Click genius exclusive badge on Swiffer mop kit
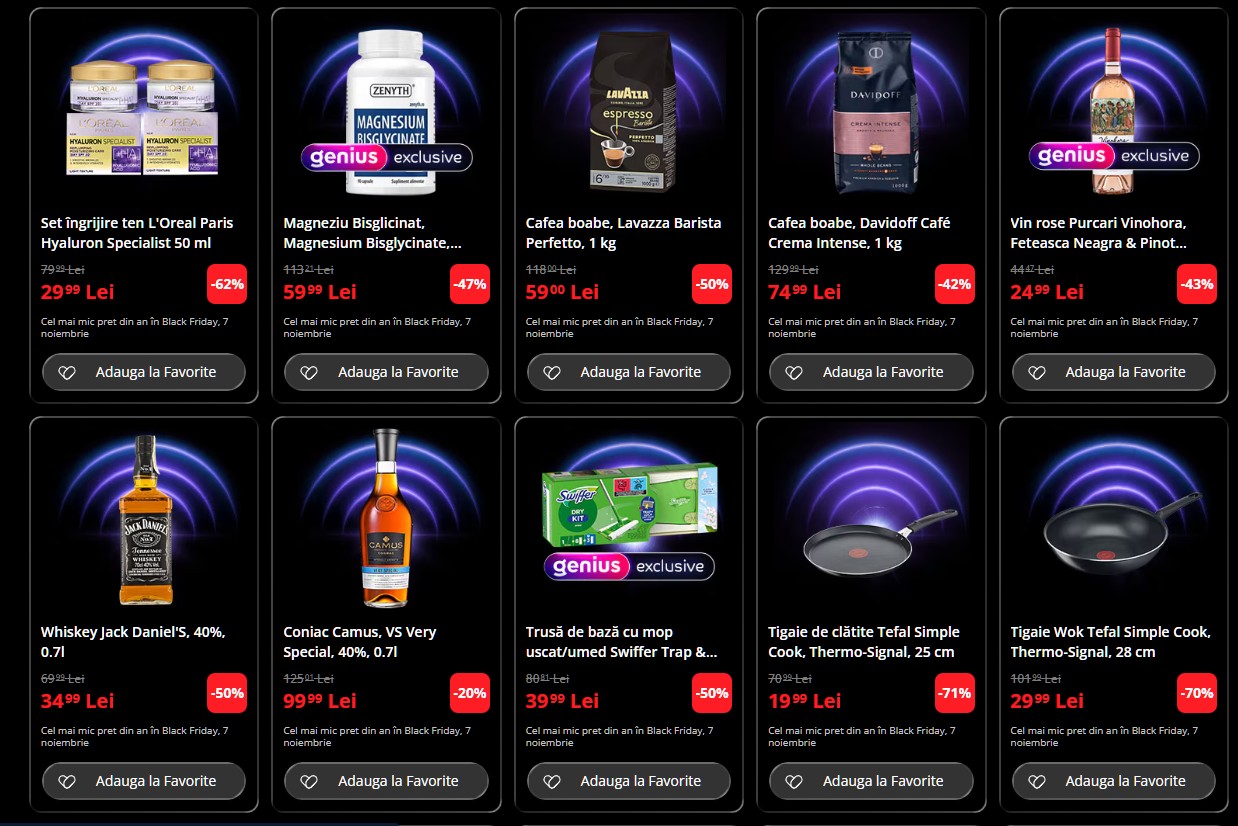This screenshot has width=1238, height=826. (629, 566)
